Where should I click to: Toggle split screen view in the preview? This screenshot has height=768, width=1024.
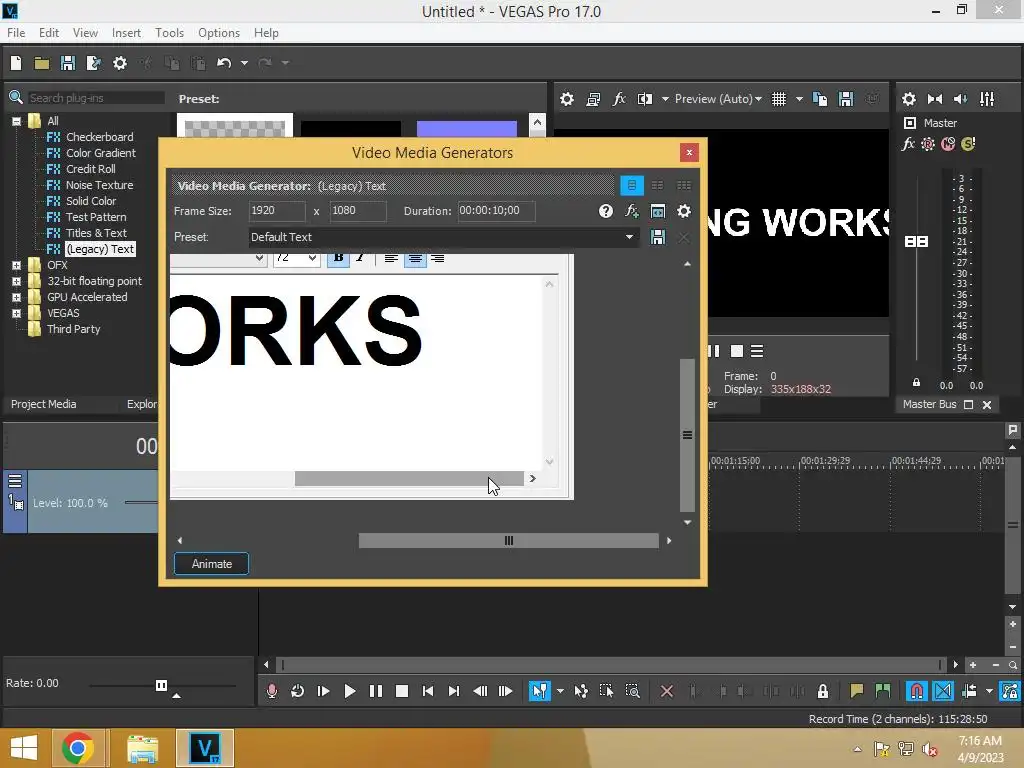point(645,99)
